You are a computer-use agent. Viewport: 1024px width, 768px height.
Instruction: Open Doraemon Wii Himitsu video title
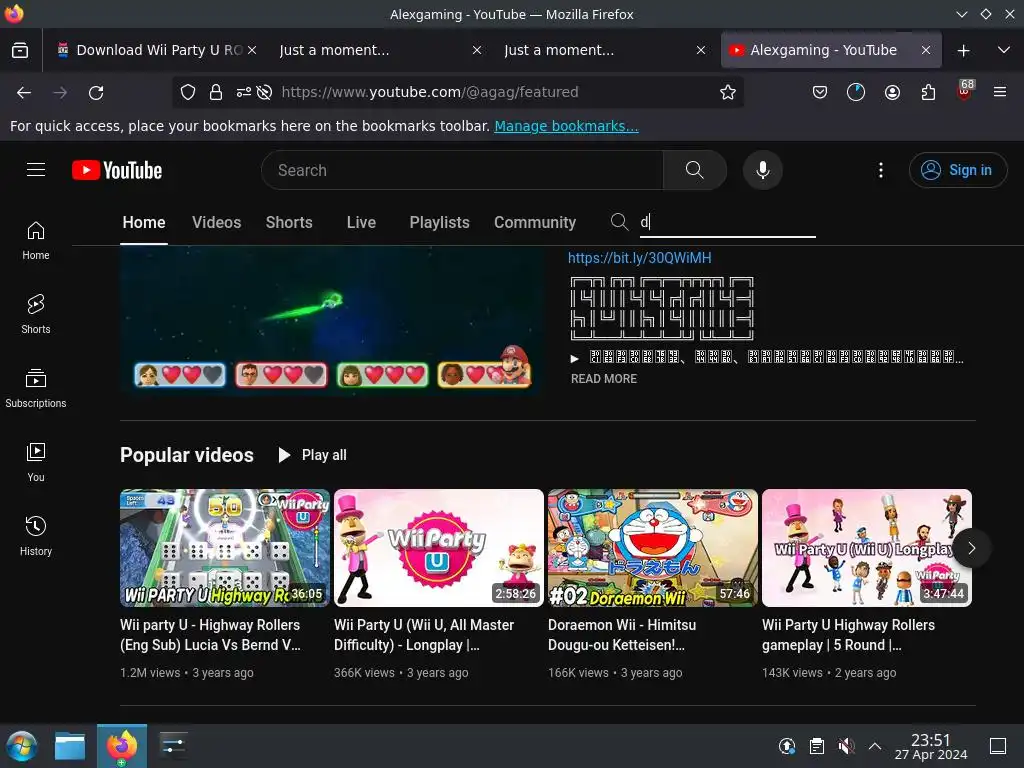click(622, 635)
